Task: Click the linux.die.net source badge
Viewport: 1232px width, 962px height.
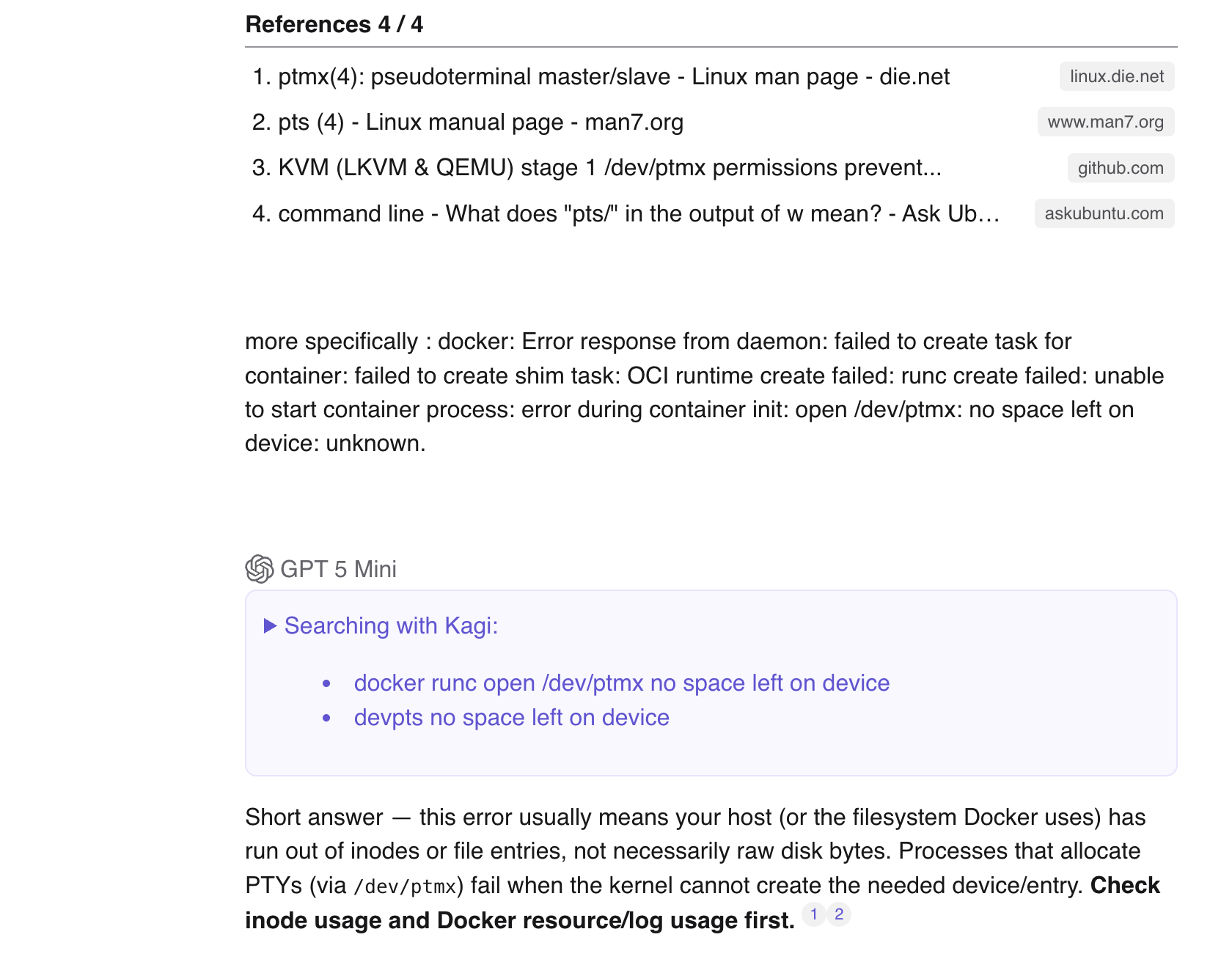Action: (x=1116, y=77)
